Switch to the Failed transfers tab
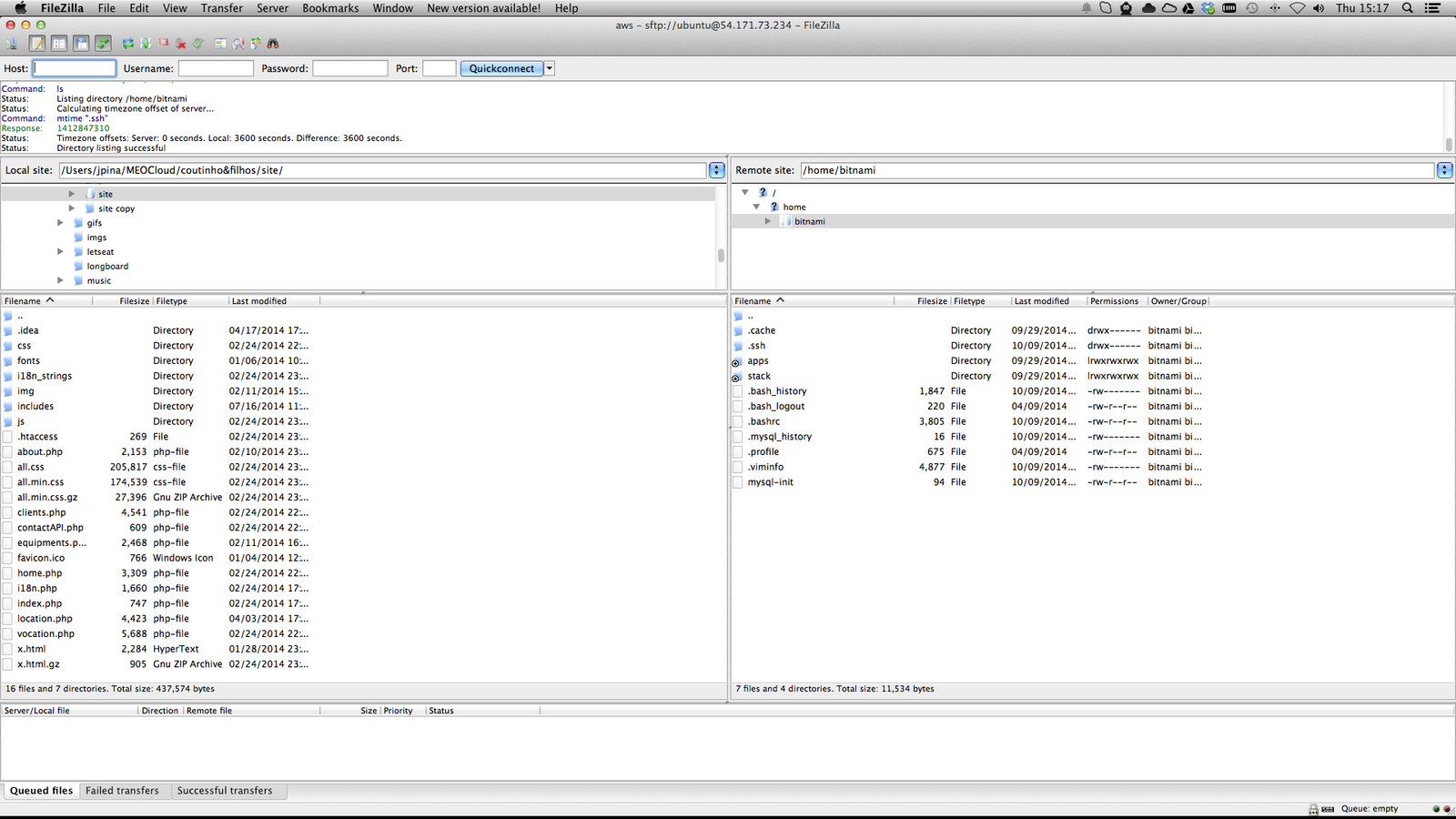 [122, 791]
